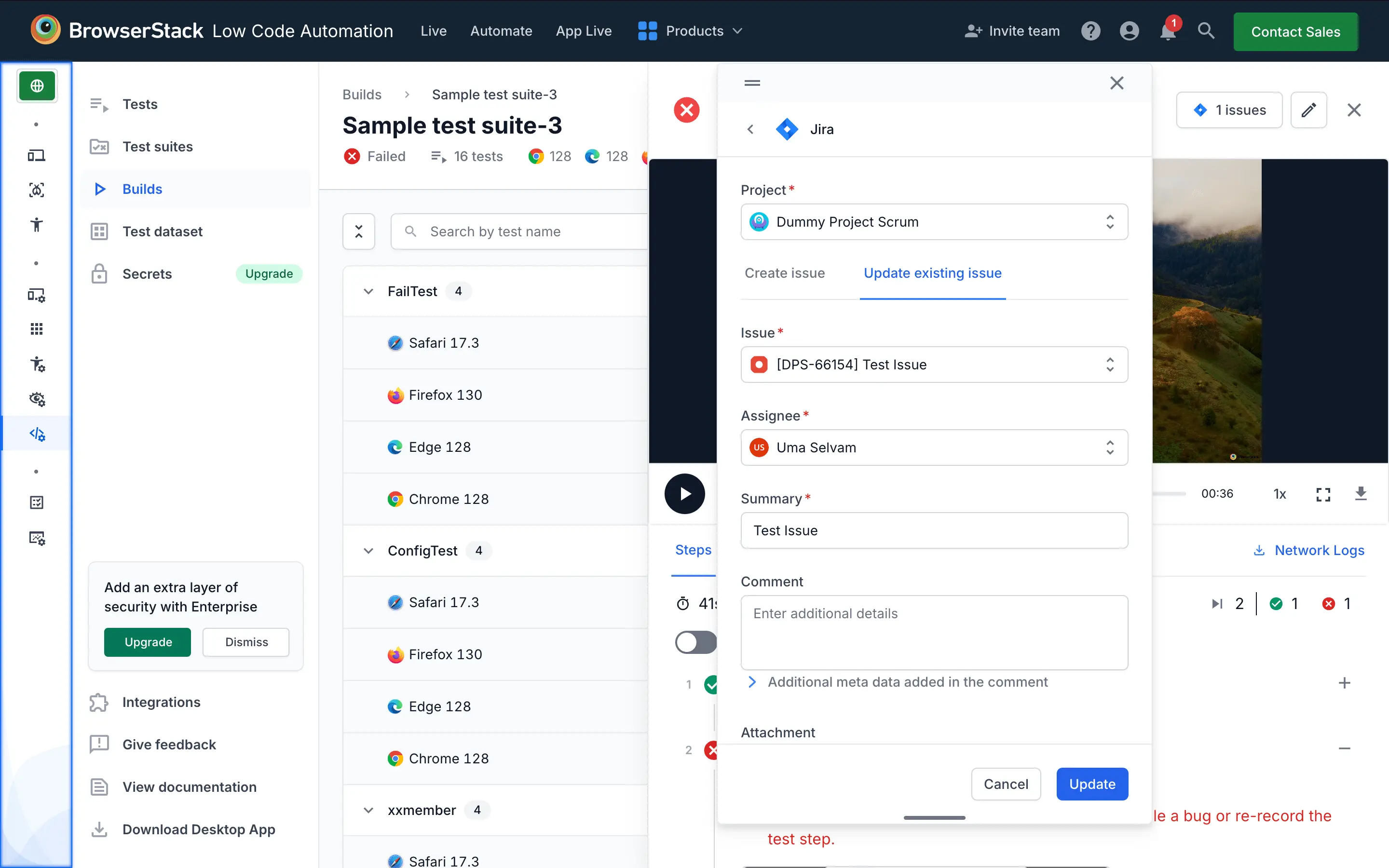1389x868 pixels.
Task: Open the Issue dropdown DPS-66154
Action: click(934, 365)
